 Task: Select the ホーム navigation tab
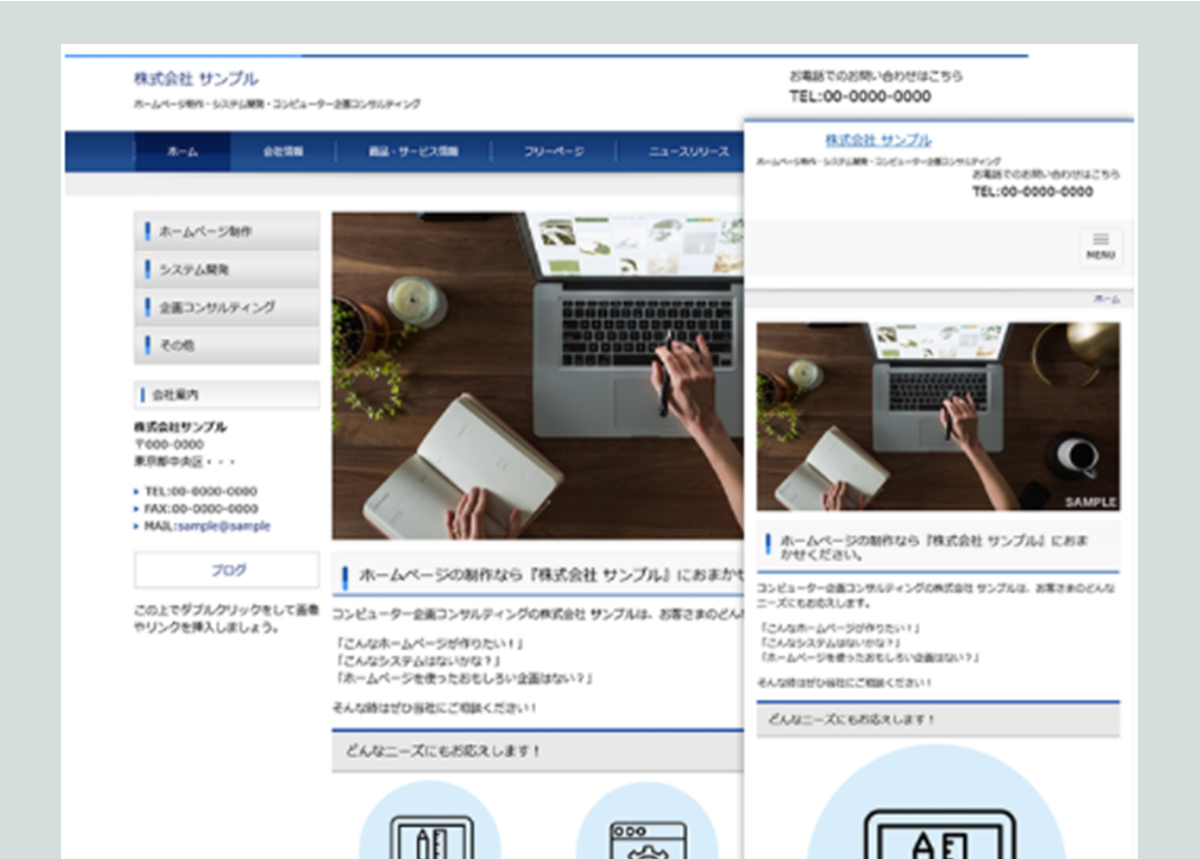[x=183, y=152]
